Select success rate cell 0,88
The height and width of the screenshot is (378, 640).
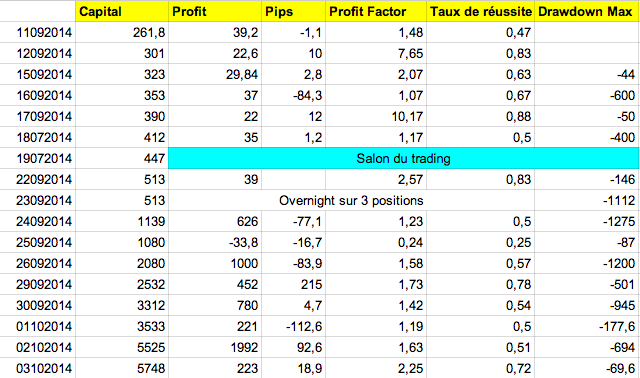(480, 116)
